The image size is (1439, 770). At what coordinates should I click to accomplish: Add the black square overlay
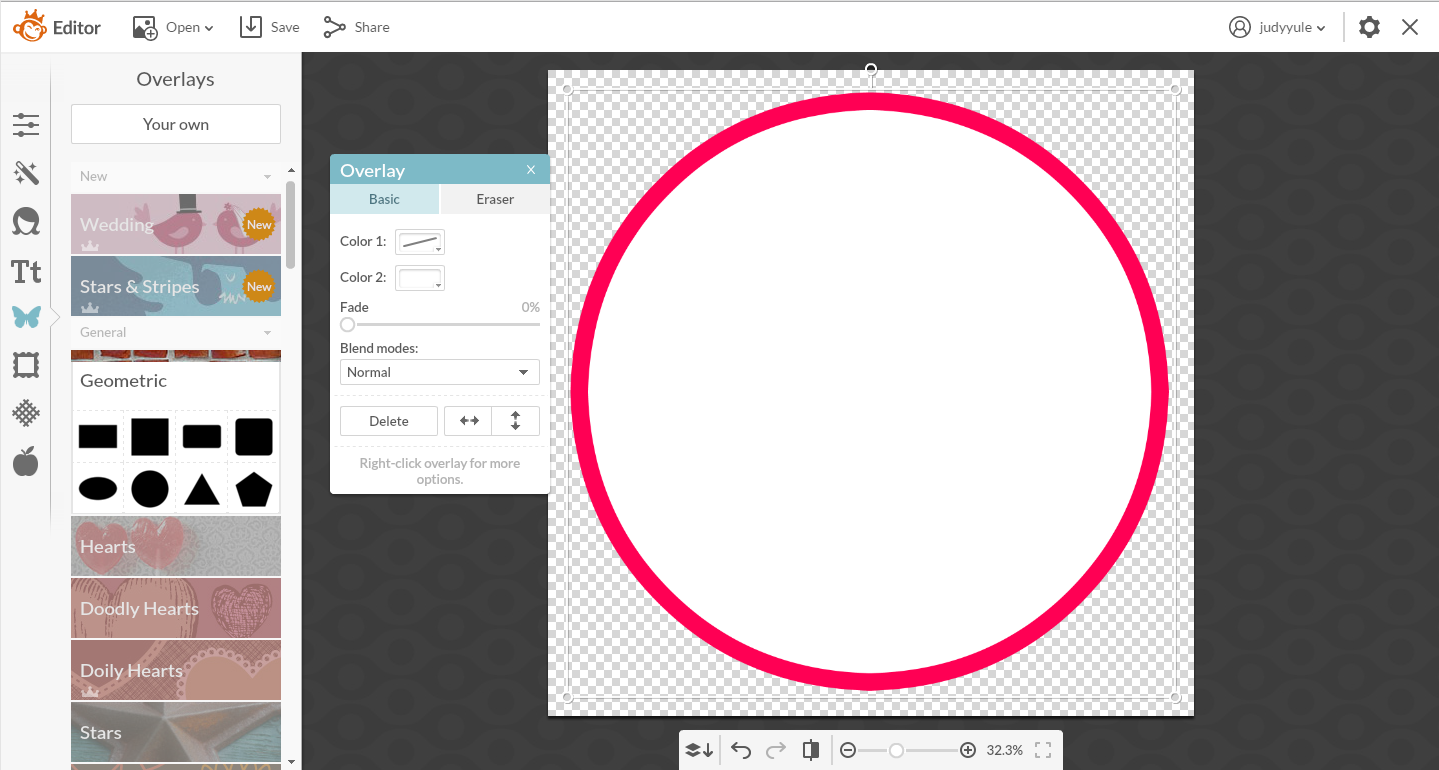pyautogui.click(x=150, y=437)
